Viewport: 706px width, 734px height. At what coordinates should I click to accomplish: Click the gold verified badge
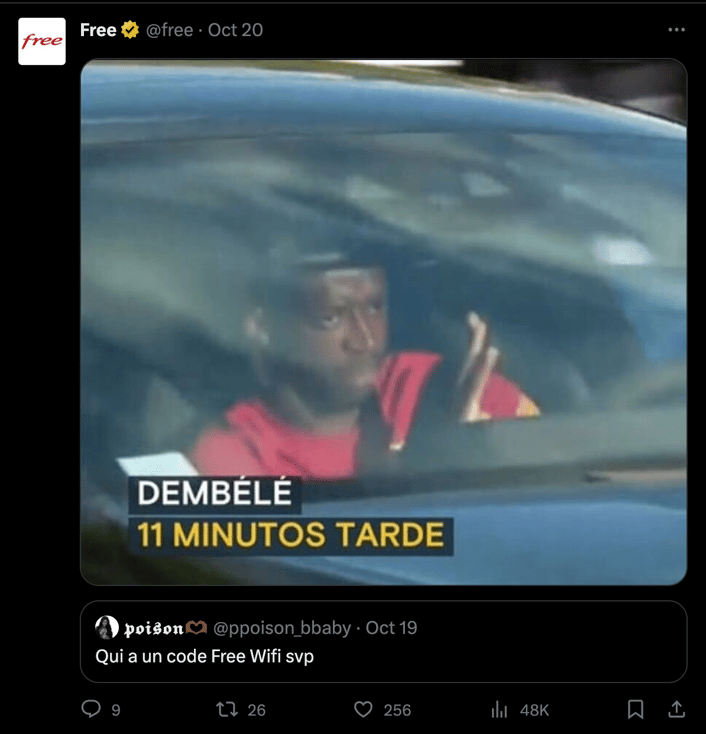(130, 30)
